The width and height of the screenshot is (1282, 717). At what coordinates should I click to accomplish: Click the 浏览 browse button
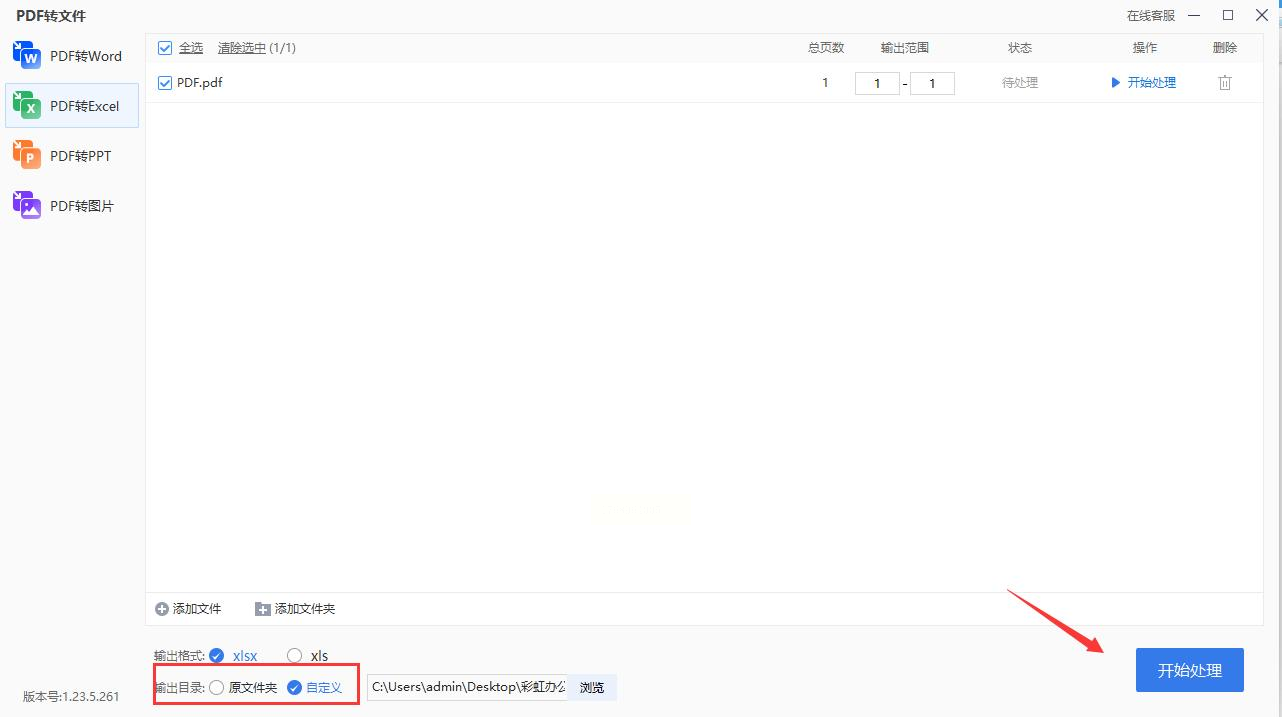[x=592, y=688]
